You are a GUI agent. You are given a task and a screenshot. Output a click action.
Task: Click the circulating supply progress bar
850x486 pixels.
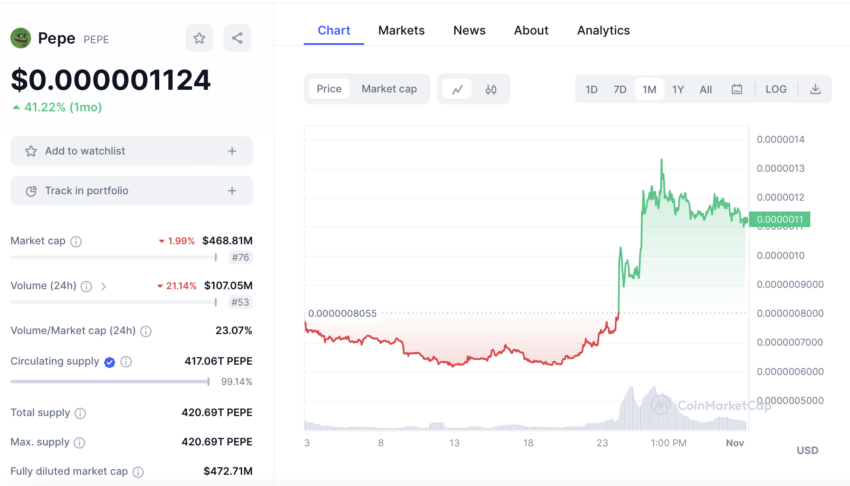(110, 381)
